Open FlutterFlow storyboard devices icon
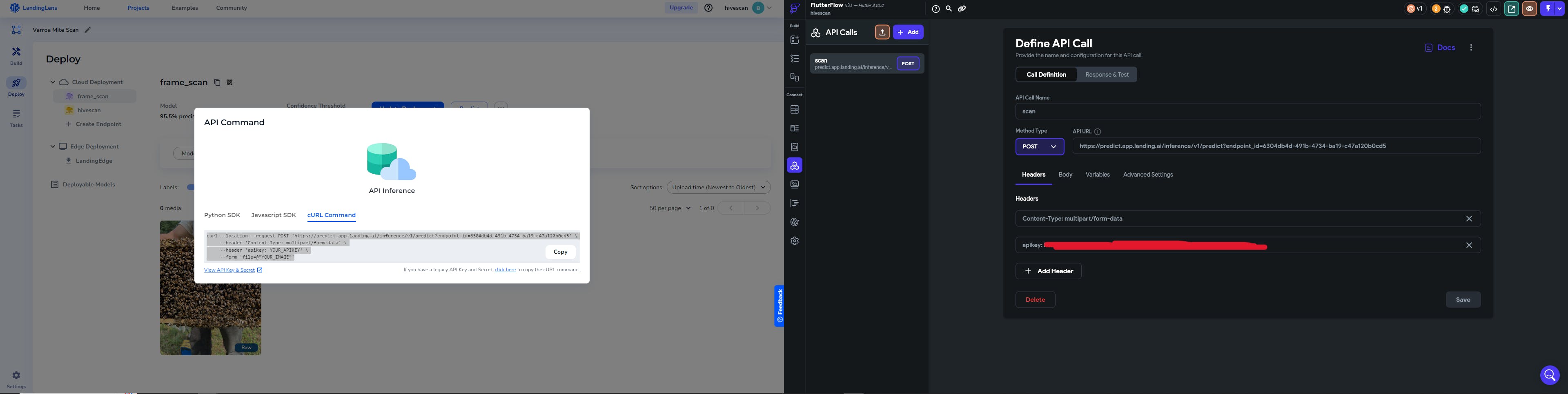The height and width of the screenshot is (394, 1568). (x=794, y=77)
